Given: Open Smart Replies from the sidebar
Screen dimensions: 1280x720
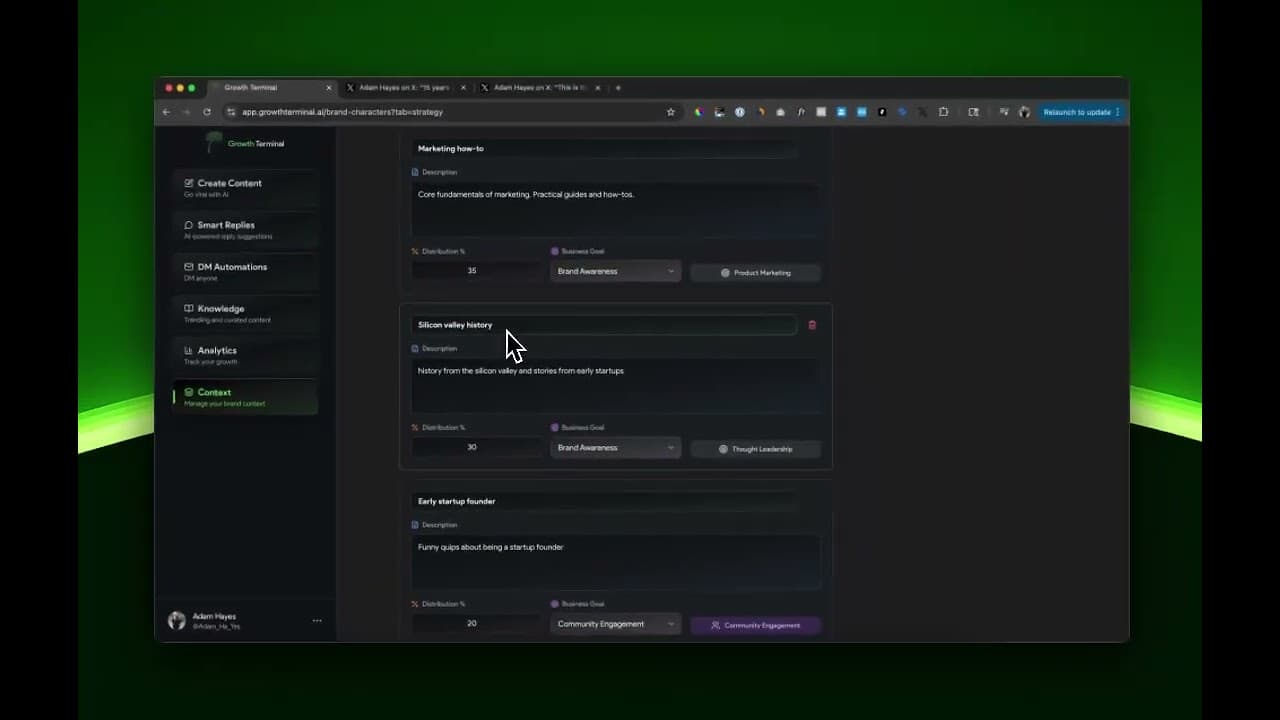Looking at the screenshot, I should (x=188, y=225).
